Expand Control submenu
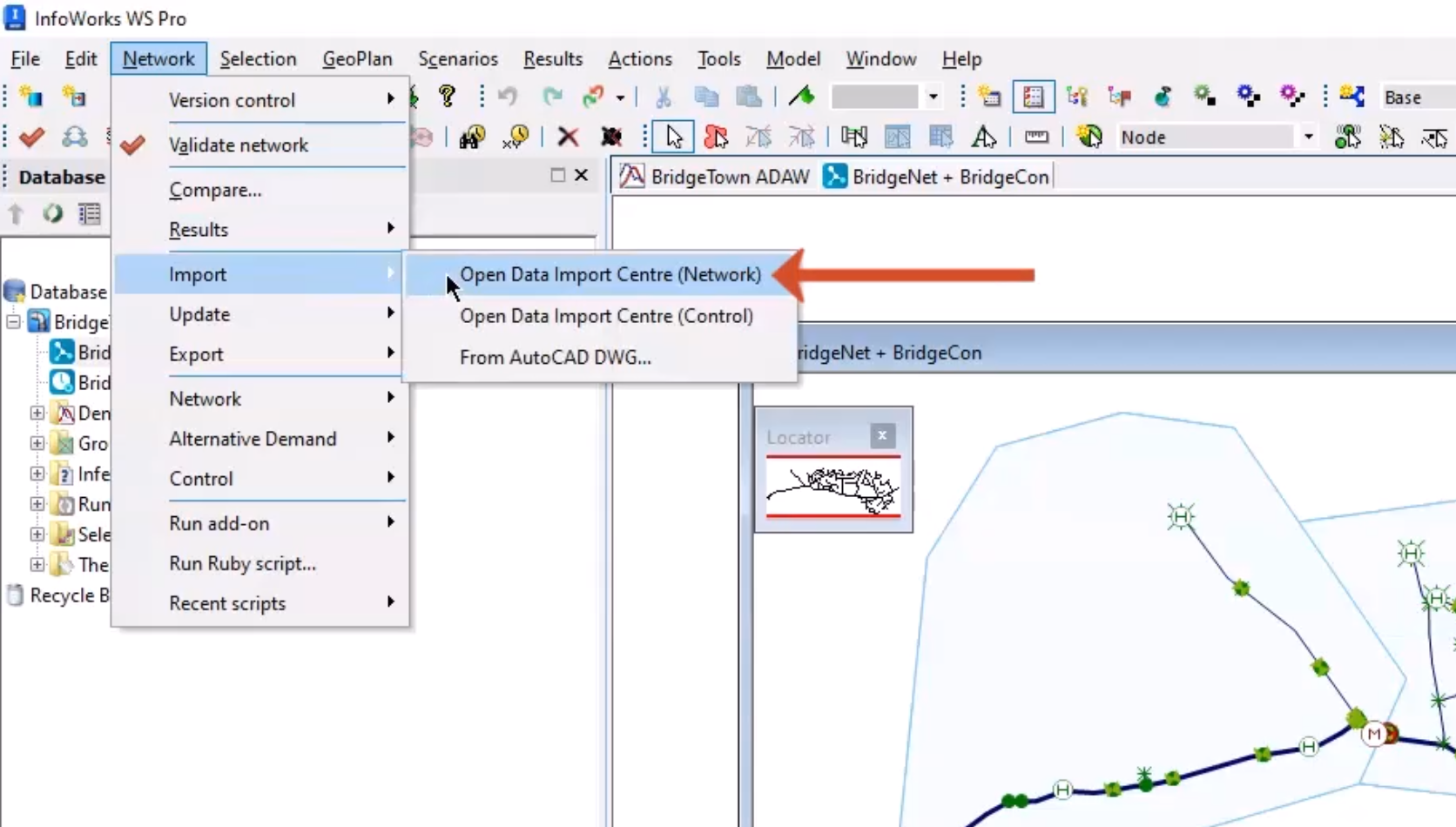 pos(261,479)
